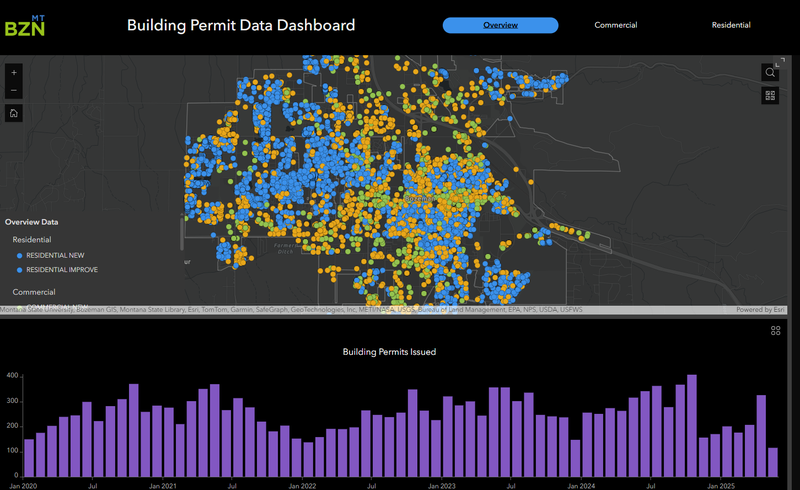Viewport: 800px width, 490px height.
Task: Zoom in on the map
Action: [x=14, y=73]
